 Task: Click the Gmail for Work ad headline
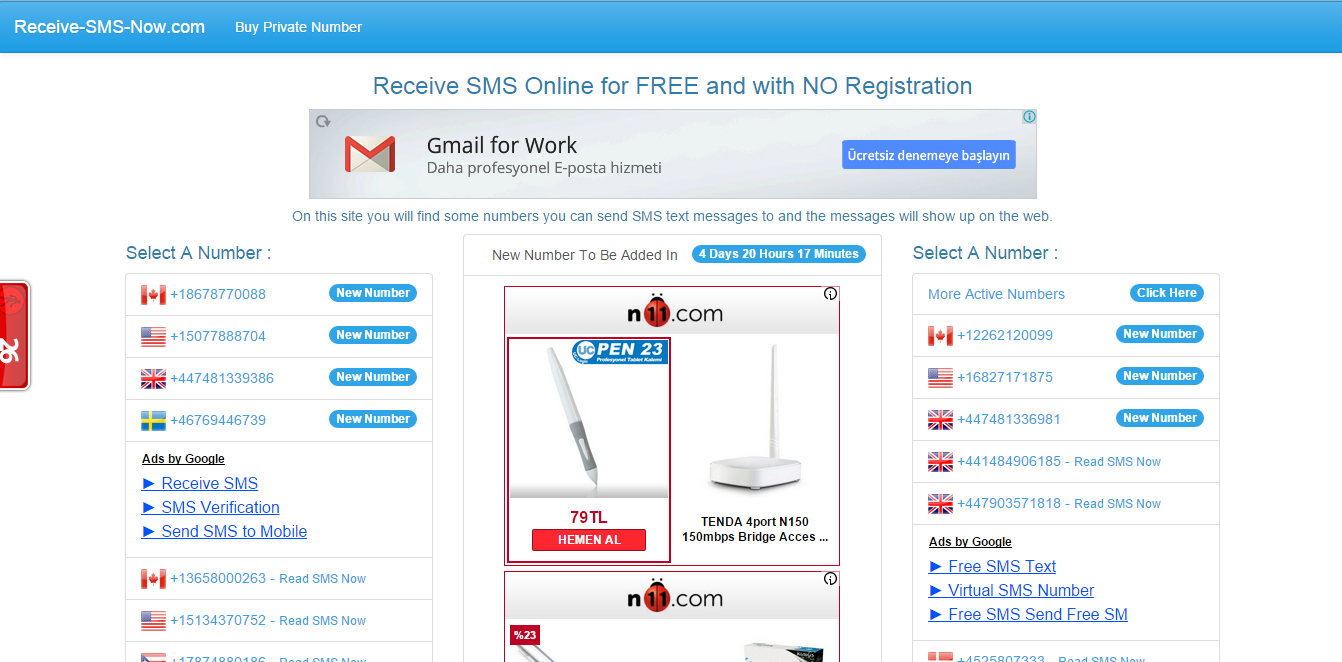click(502, 145)
